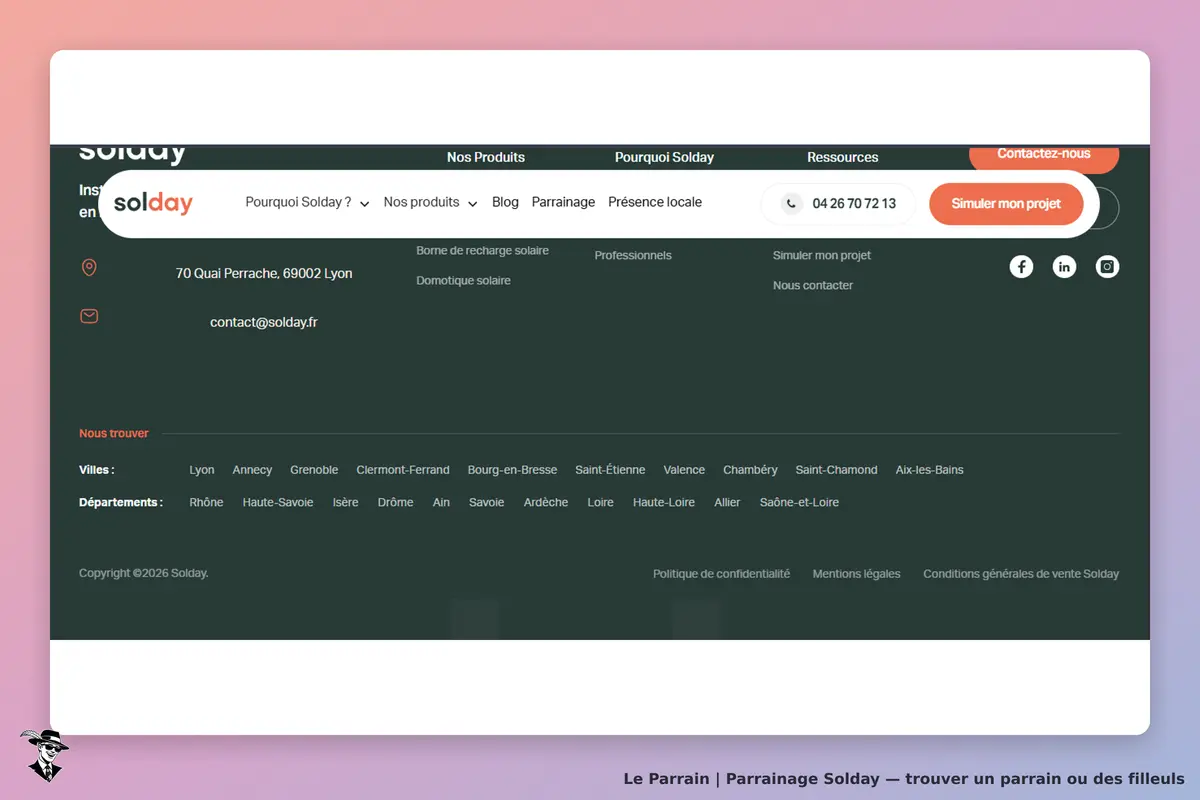Select the Lyon city link
This screenshot has width=1200, height=800.
[202, 470]
